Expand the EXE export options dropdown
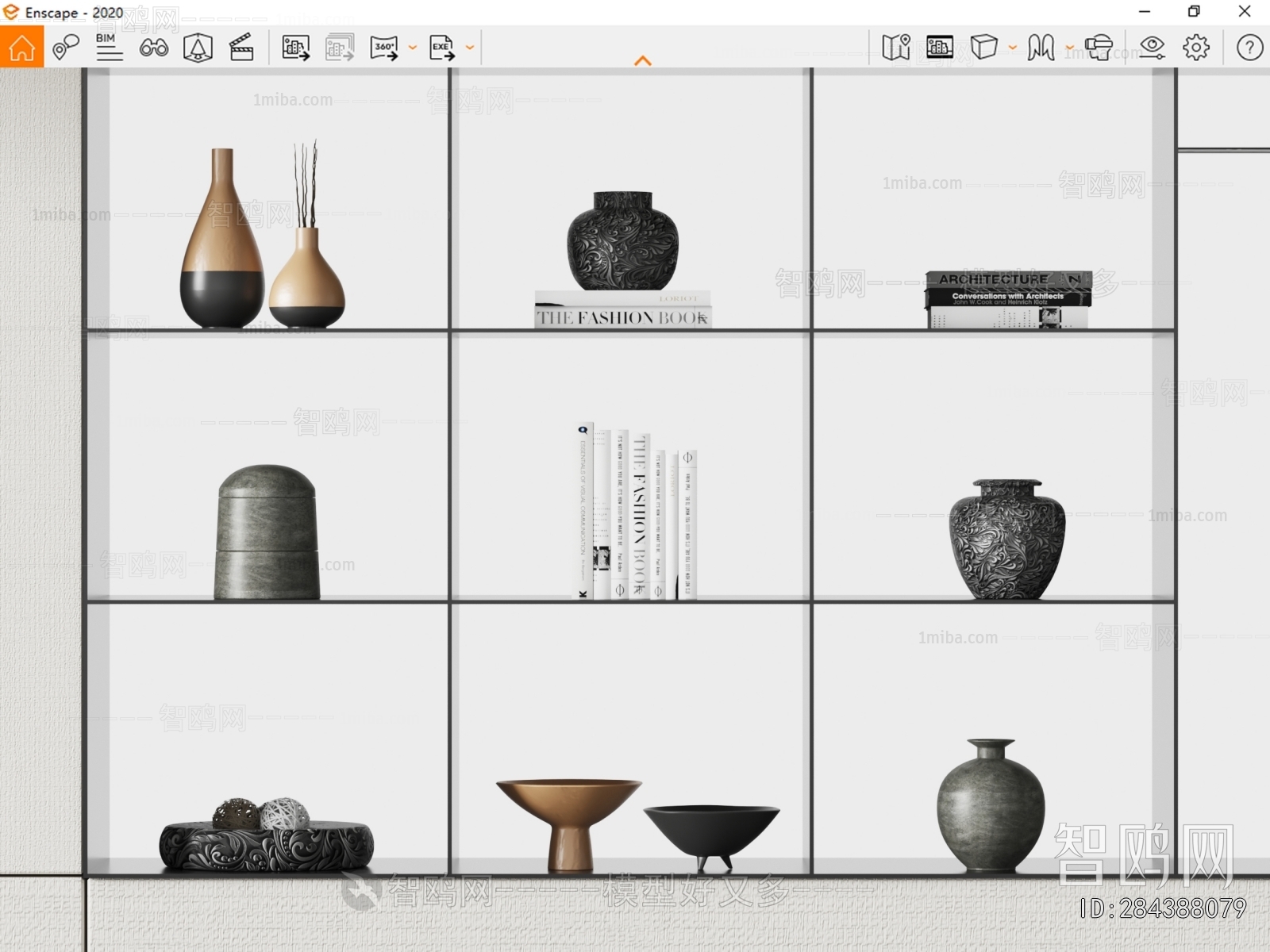The height and width of the screenshot is (952, 1270). 470,48
